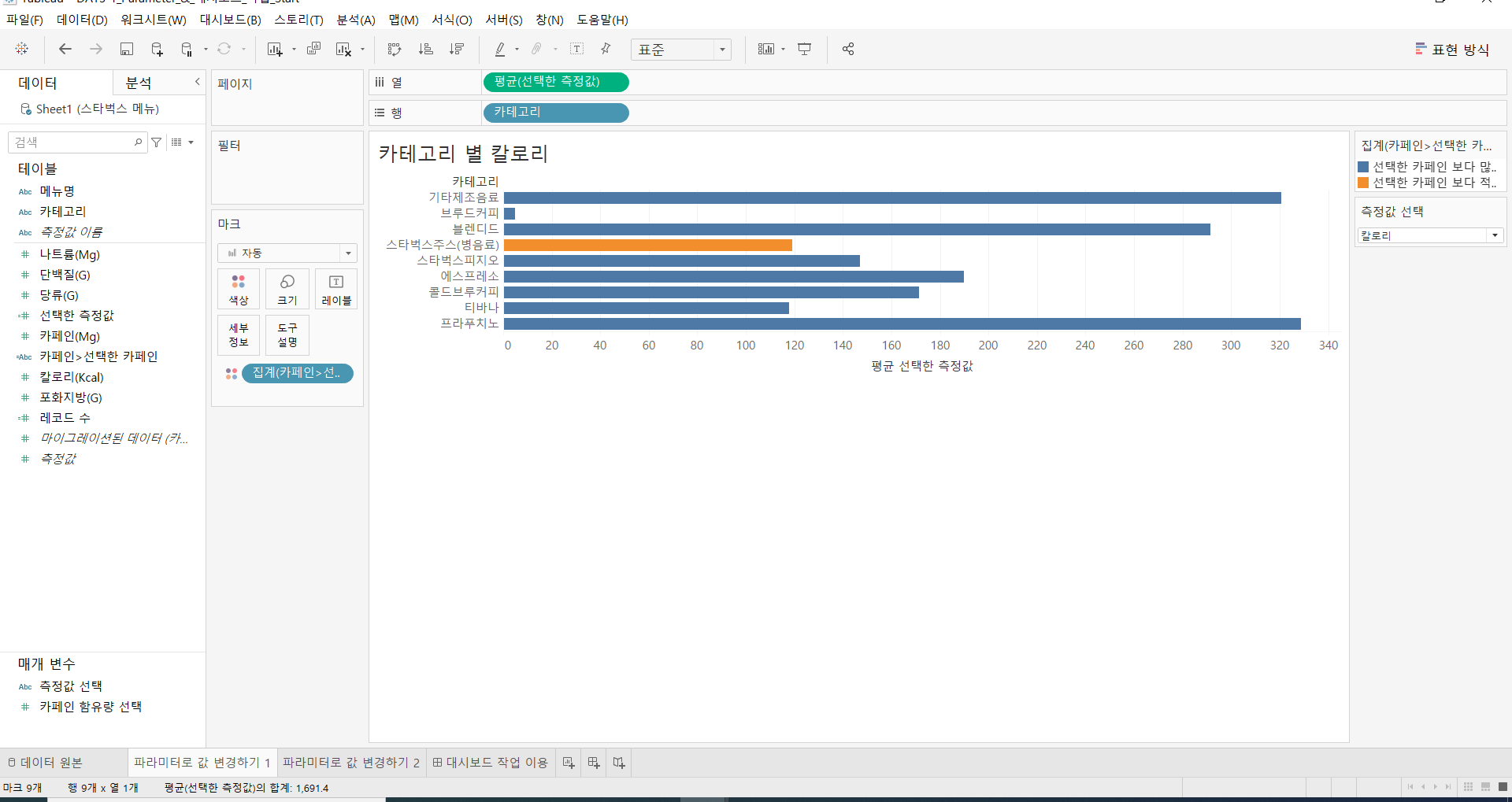Swap rows and columns icon
The width and height of the screenshot is (1512, 802).
(395, 49)
